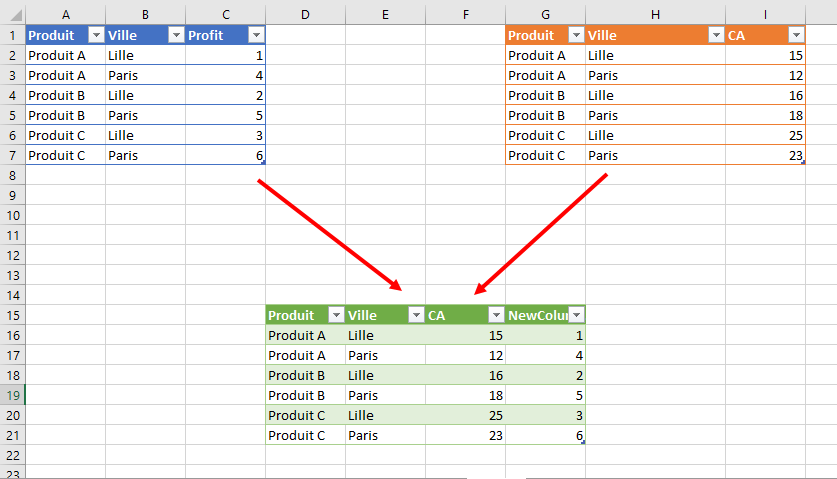Open the green table's Produit filter dropdown

(335, 315)
